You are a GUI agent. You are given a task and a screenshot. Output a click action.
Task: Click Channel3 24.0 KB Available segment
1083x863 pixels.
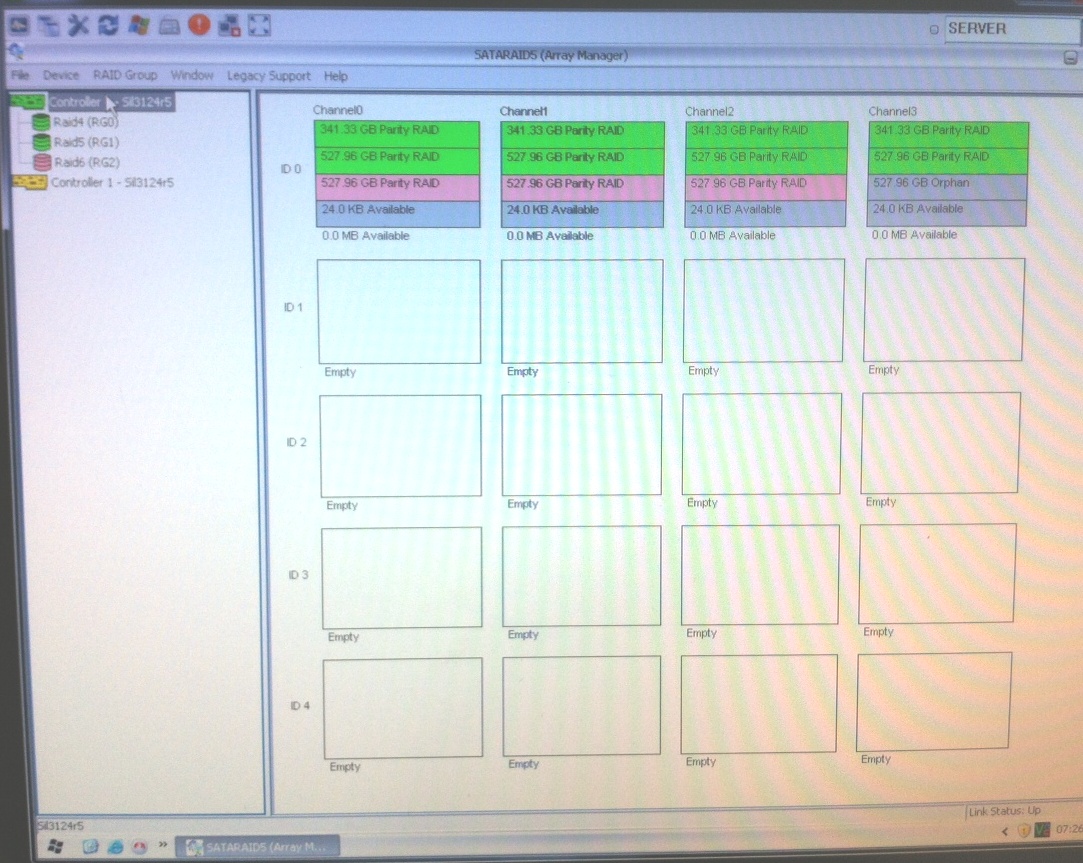[x=946, y=212]
